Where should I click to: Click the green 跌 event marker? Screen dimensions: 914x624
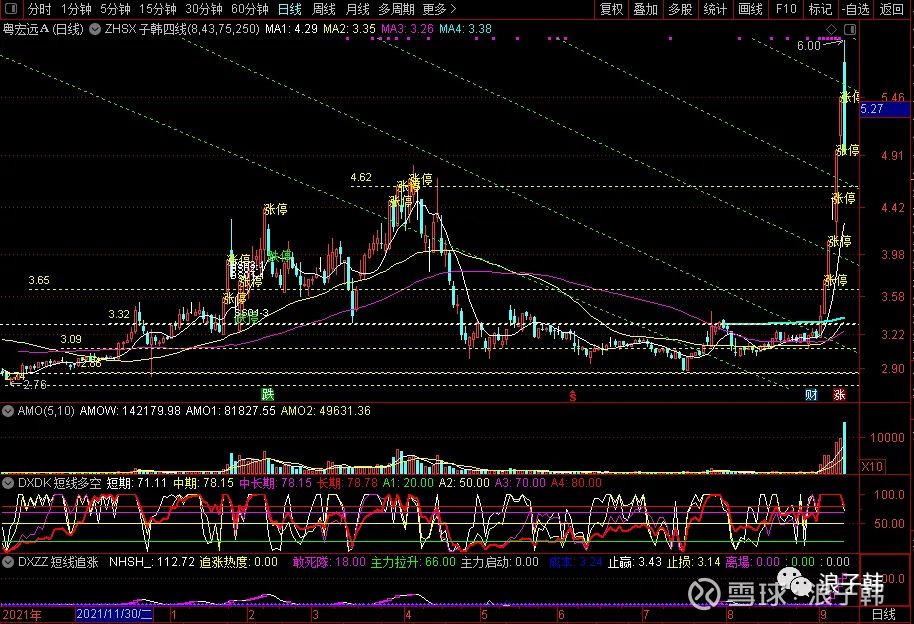(x=268, y=395)
